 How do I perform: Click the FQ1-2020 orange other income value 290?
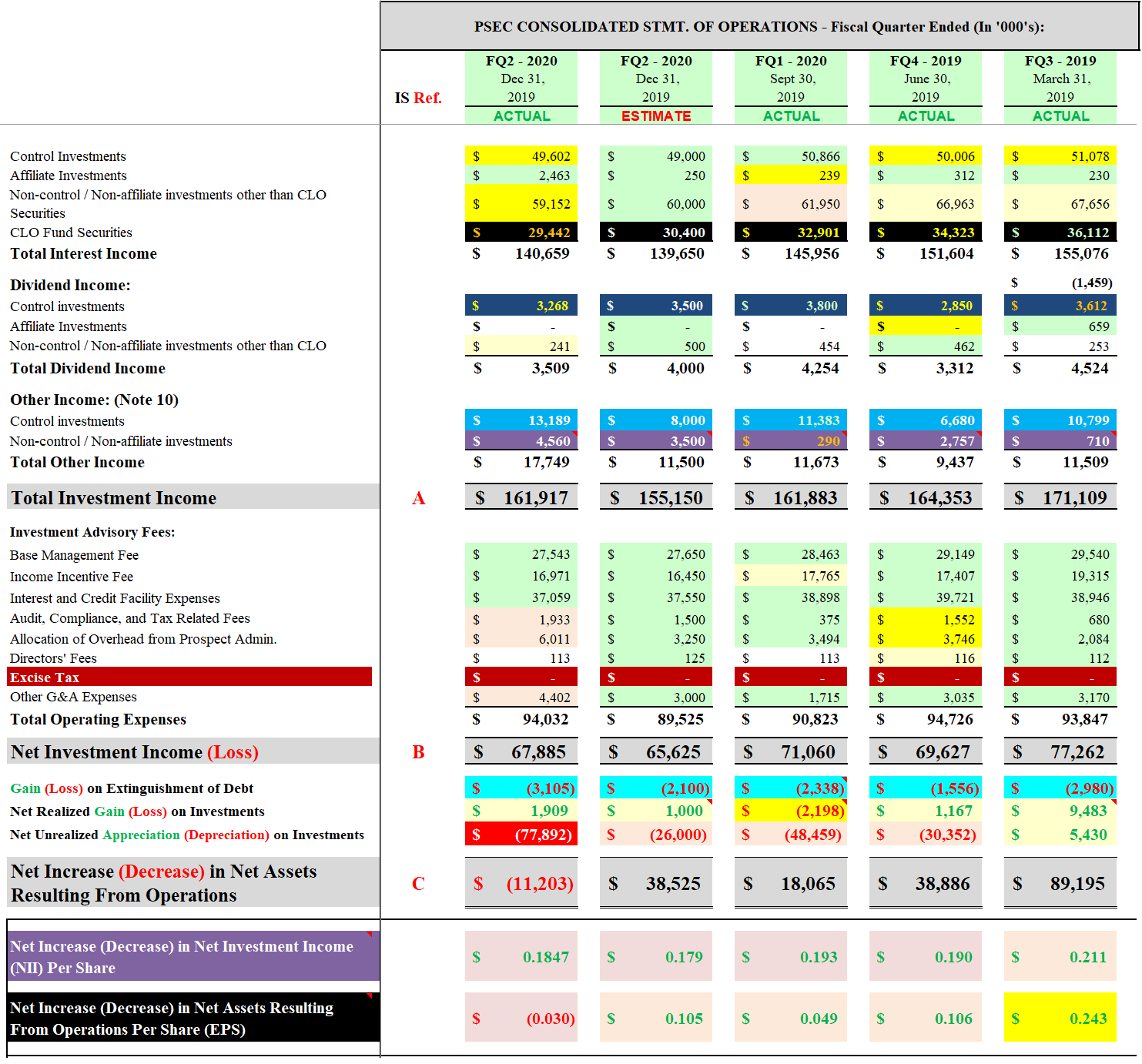click(829, 441)
